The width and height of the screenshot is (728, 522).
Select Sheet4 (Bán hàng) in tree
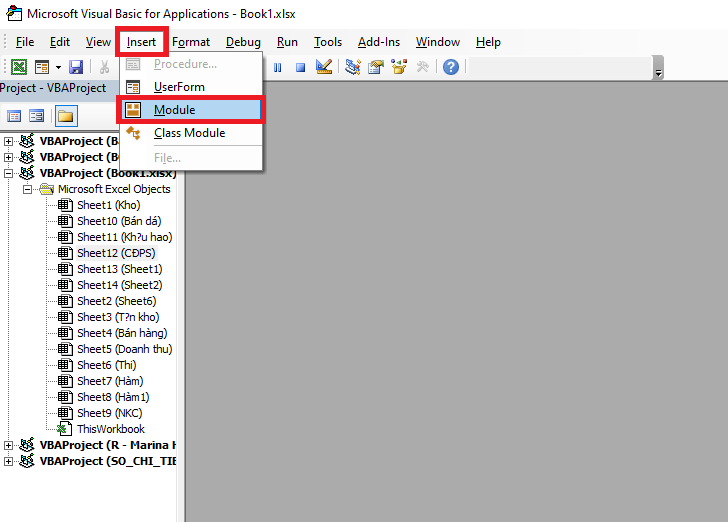click(x=122, y=333)
